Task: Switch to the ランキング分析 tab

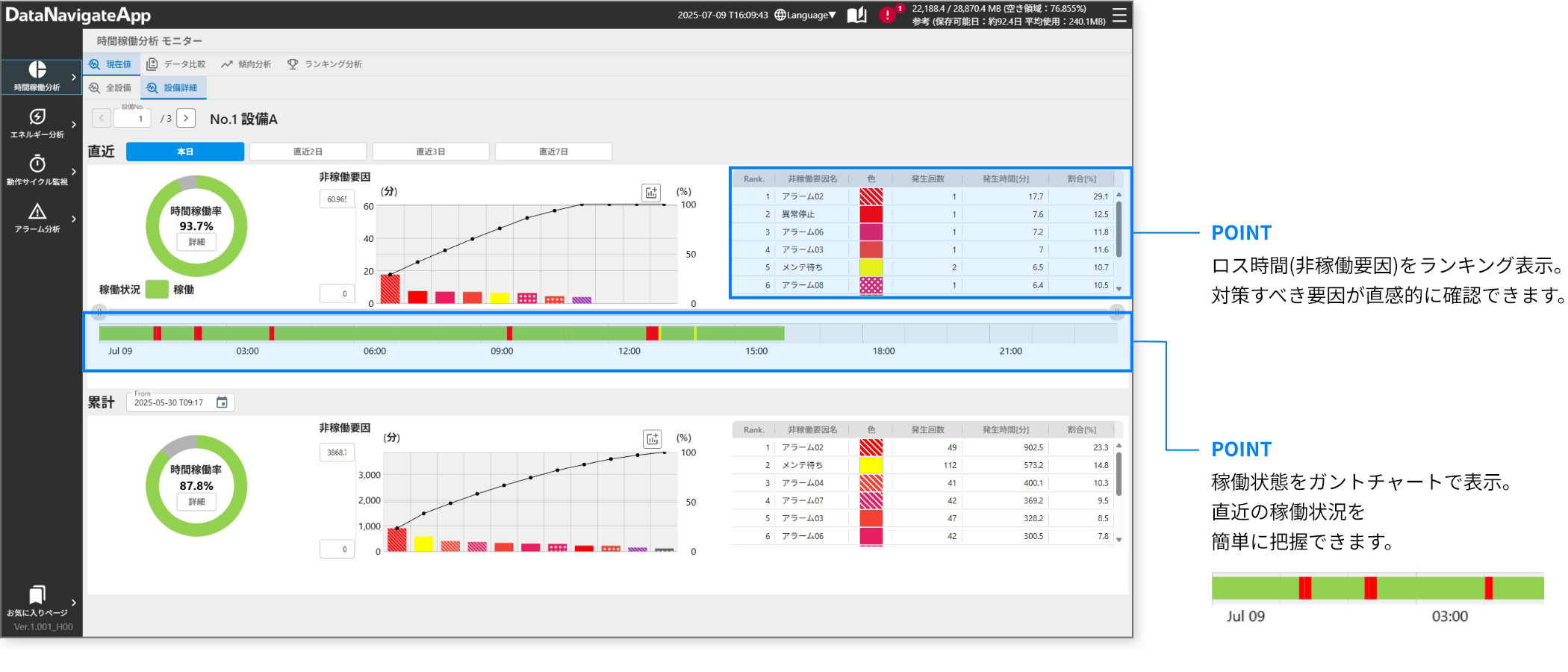Action: click(x=325, y=64)
